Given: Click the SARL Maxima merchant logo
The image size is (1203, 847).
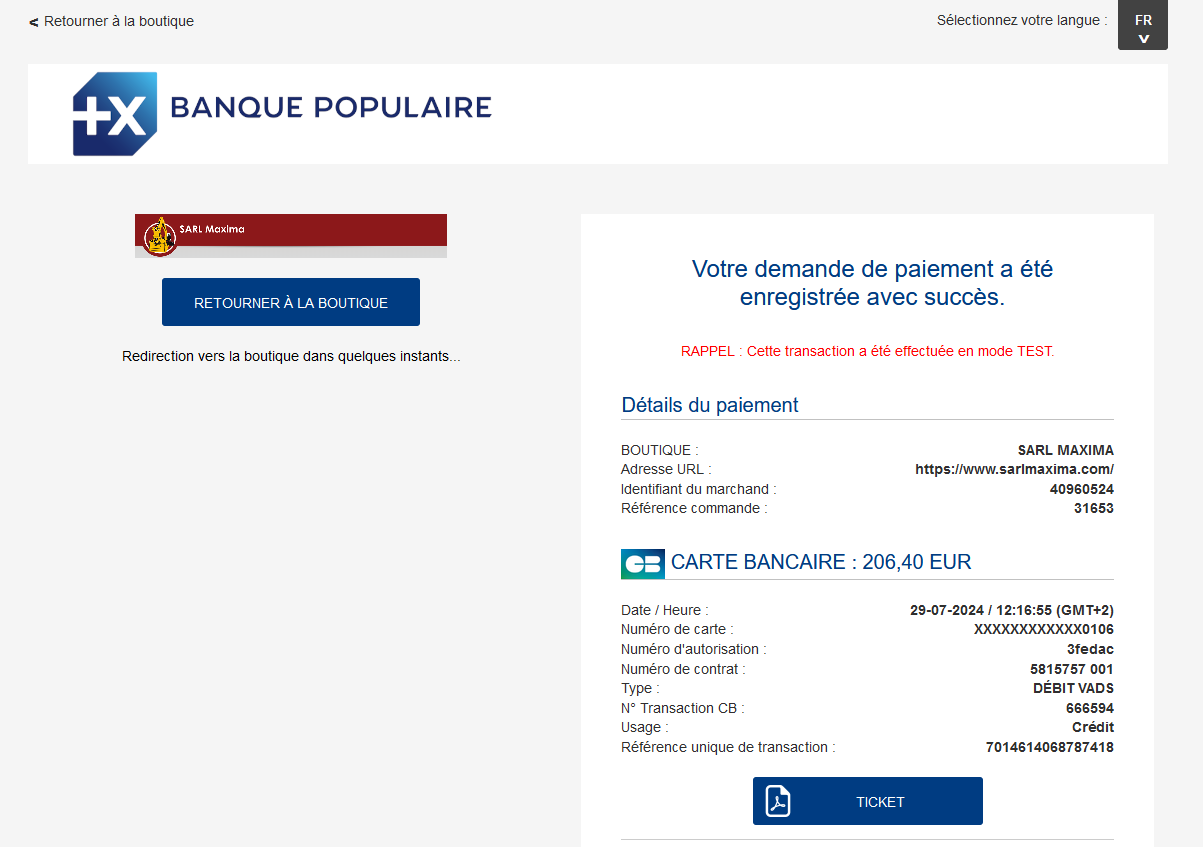Looking at the screenshot, I should [159, 236].
